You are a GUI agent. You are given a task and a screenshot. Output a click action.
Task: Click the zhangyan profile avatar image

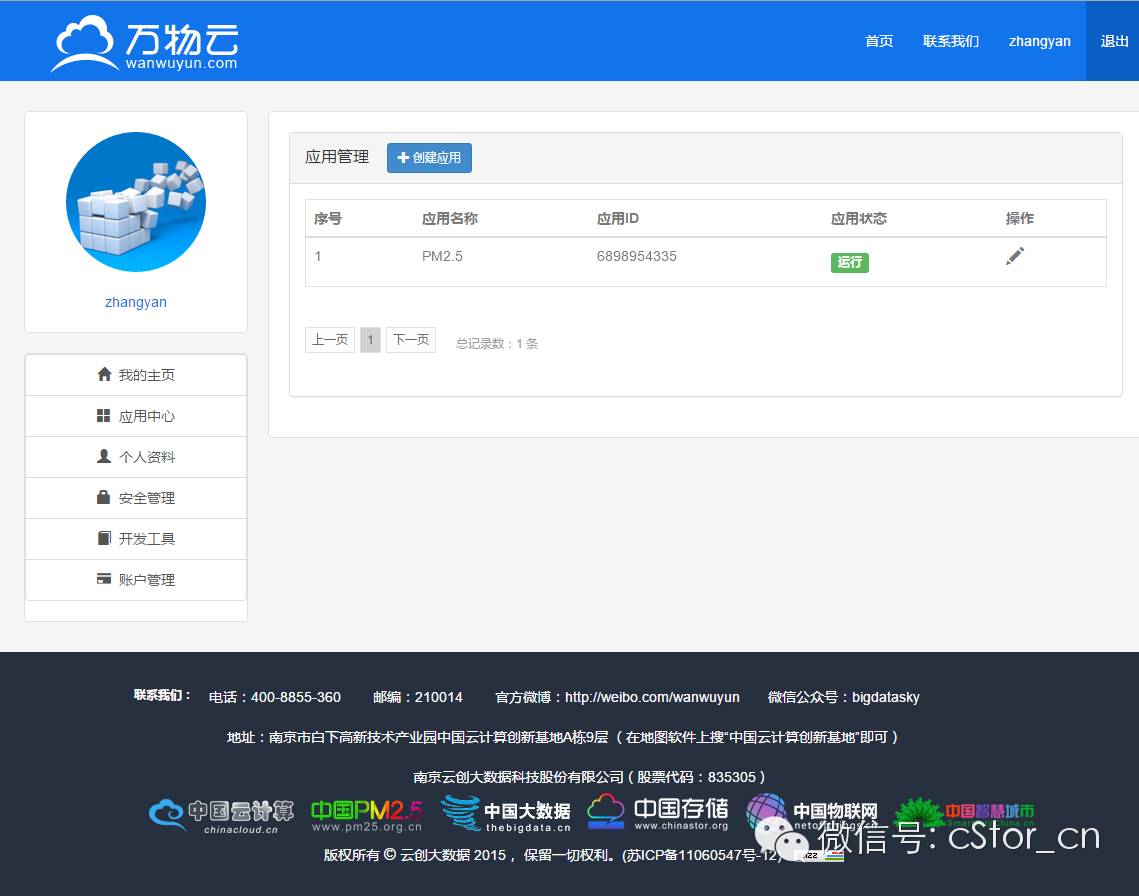[136, 202]
